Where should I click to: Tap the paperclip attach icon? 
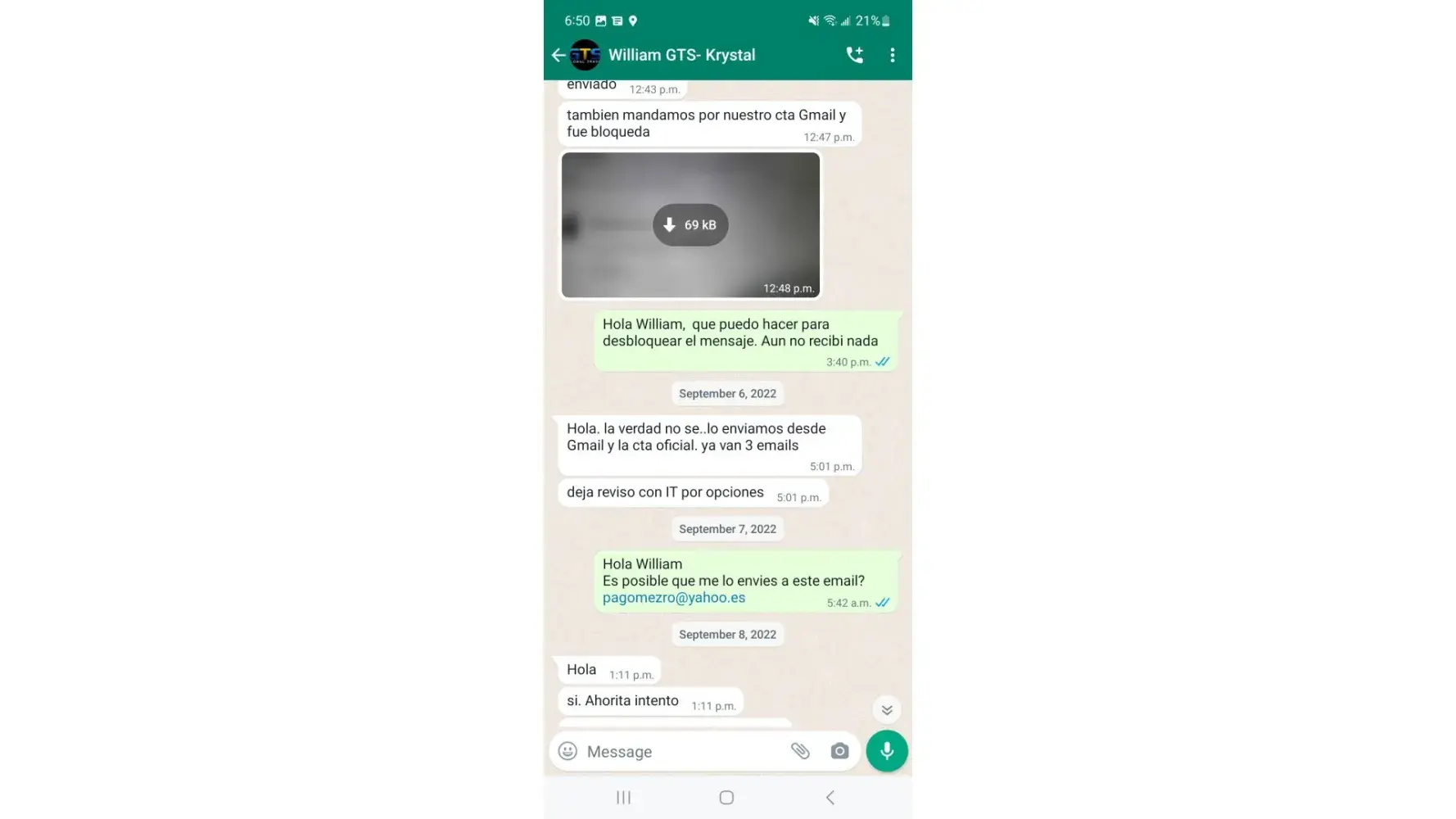(800, 751)
